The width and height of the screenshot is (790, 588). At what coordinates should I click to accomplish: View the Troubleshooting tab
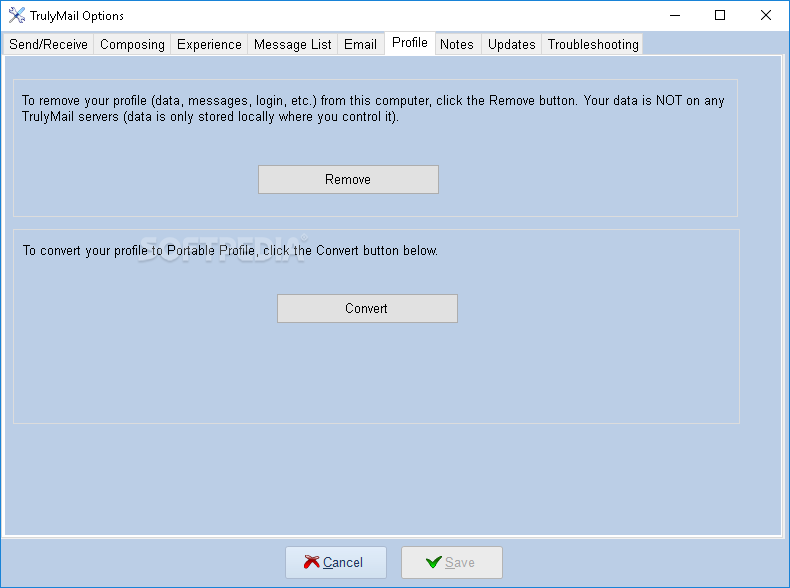(x=593, y=44)
